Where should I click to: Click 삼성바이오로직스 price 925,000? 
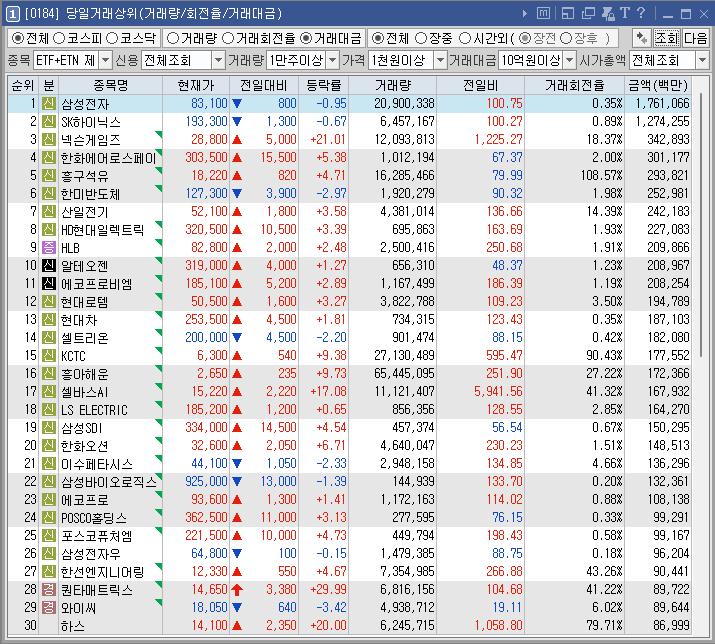pos(206,481)
